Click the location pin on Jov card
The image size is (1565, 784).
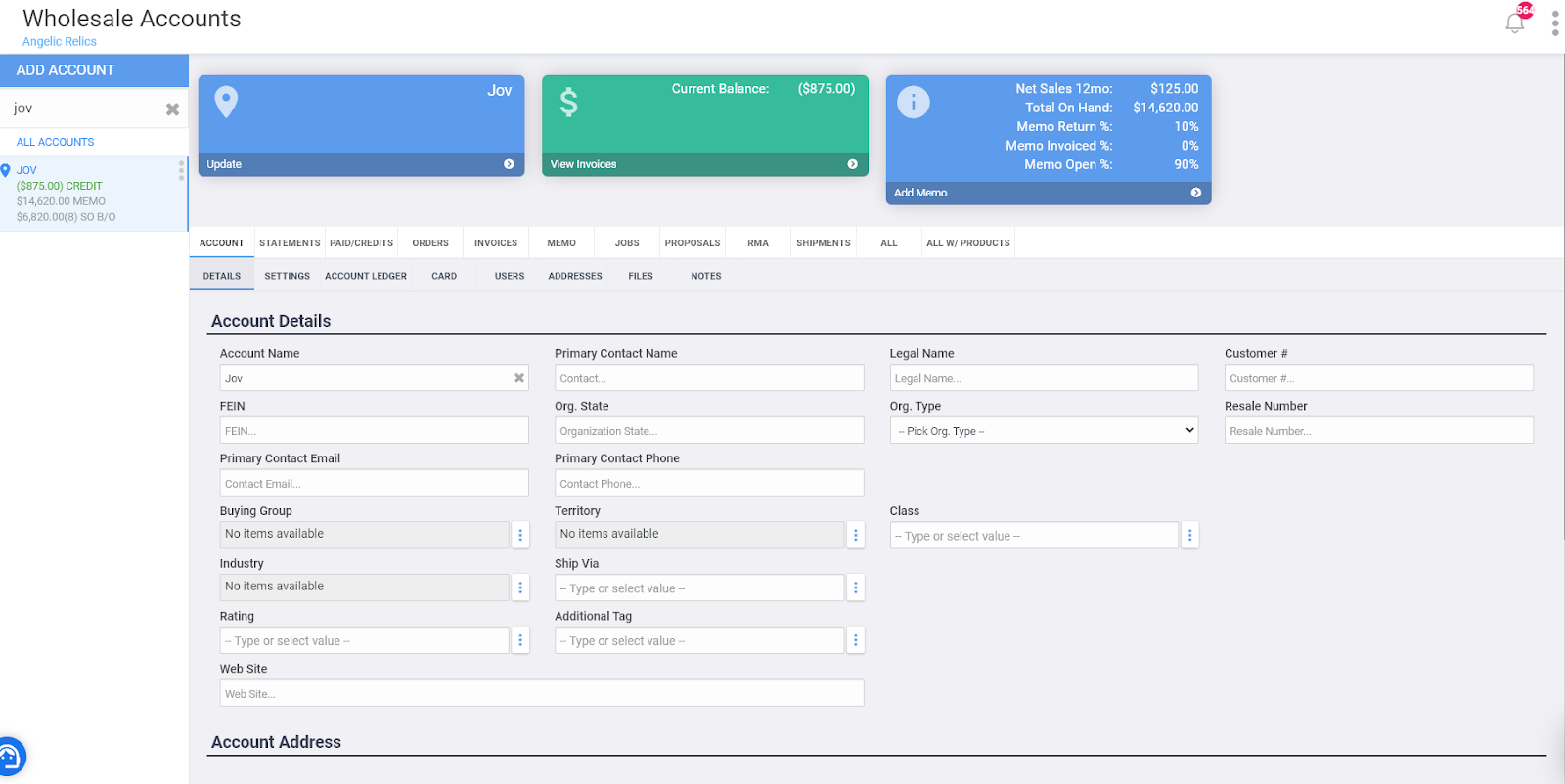226,102
